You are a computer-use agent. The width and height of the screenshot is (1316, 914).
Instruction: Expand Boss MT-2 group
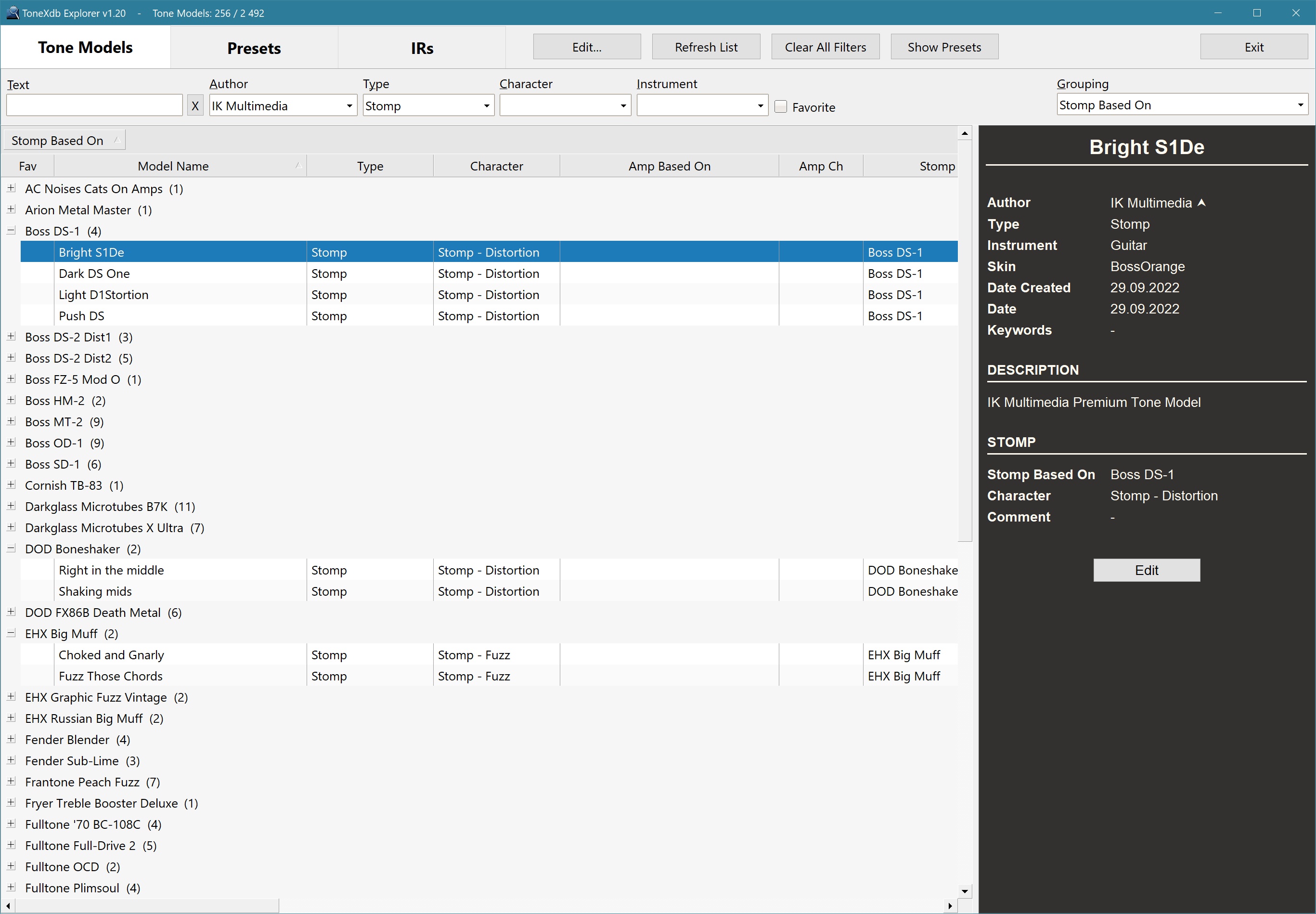pos(11,421)
